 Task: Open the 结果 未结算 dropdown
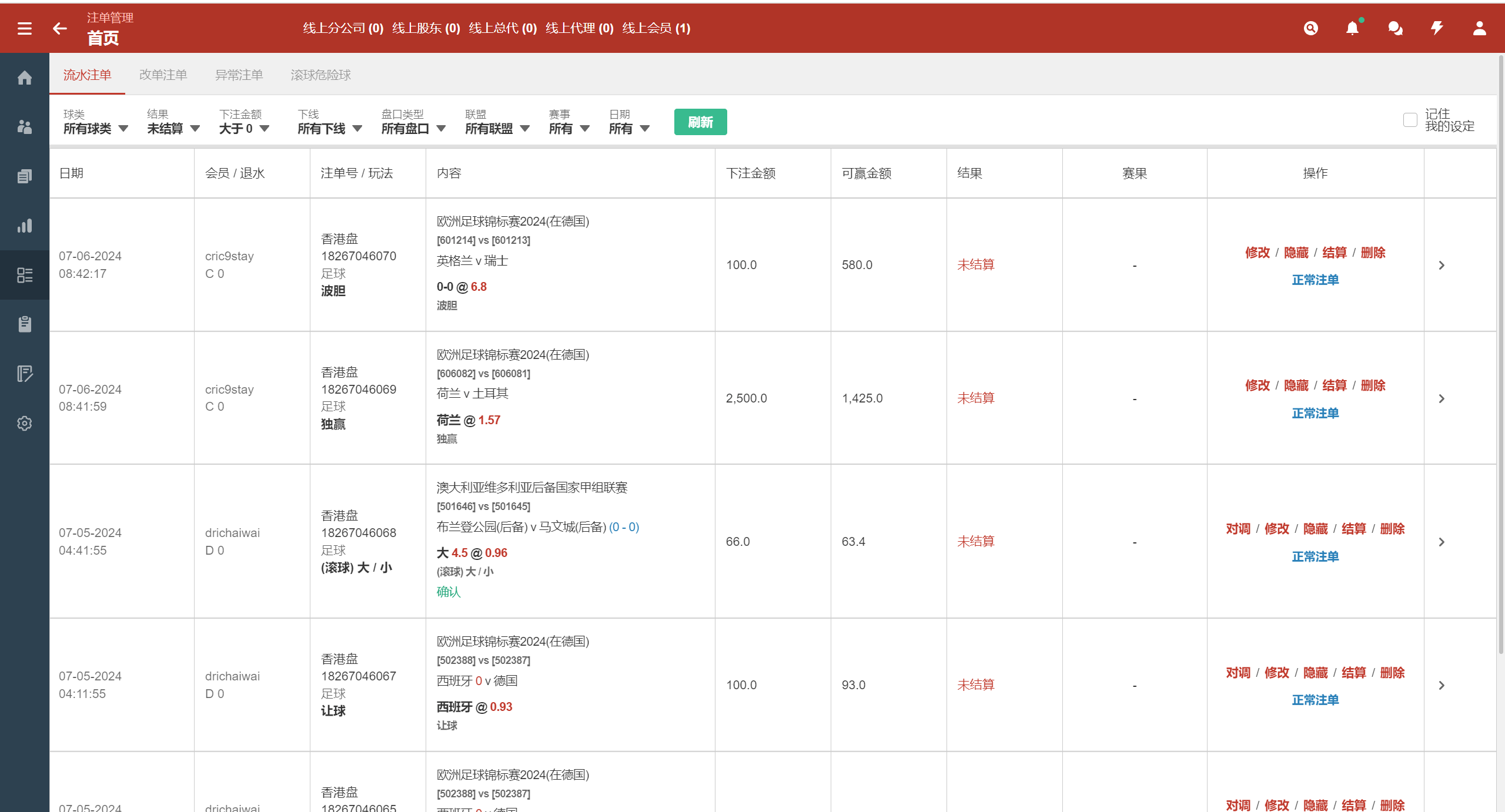[173, 122]
